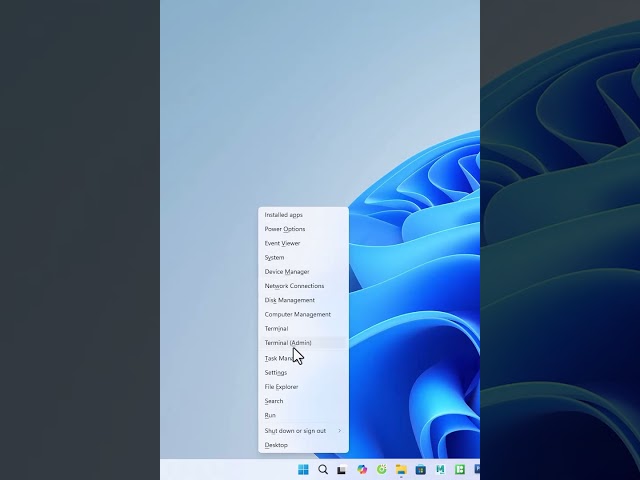Open taskbar Search magnifier icon

(x=323, y=469)
